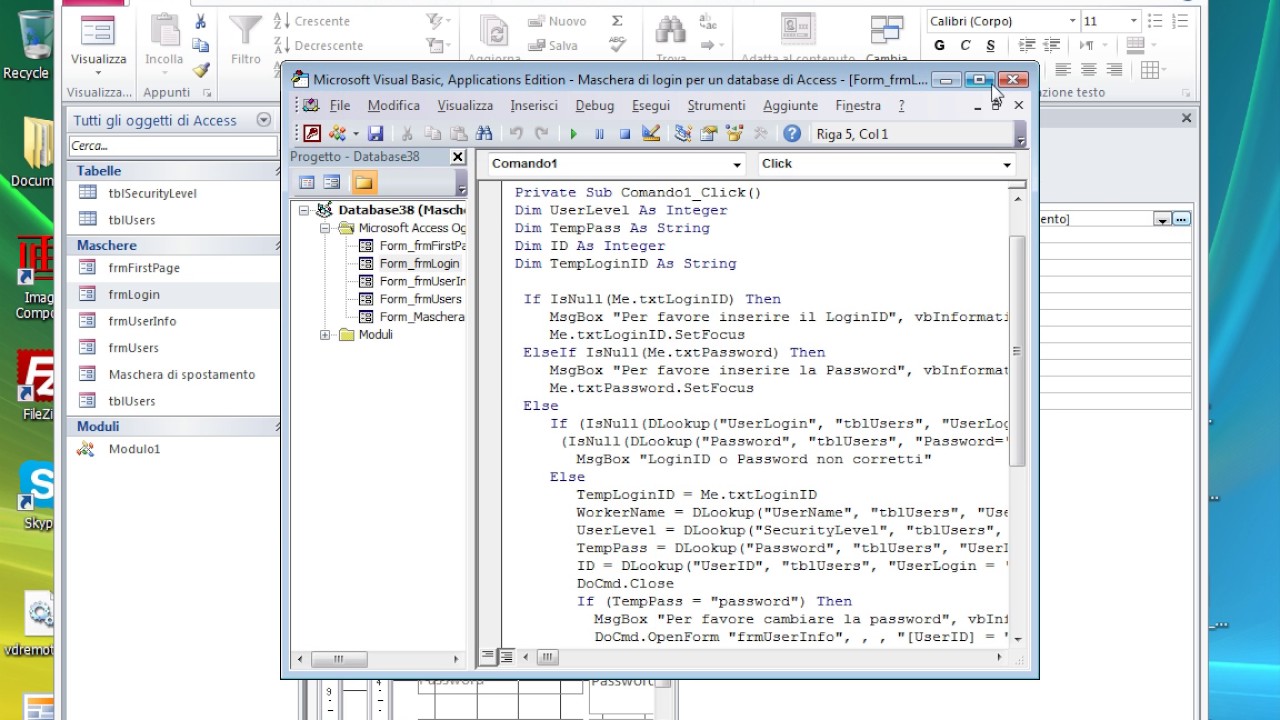Open the font size 11 dropdown
Image resolution: width=1280 pixels, height=720 pixels.
click(x=1133, y=21)
